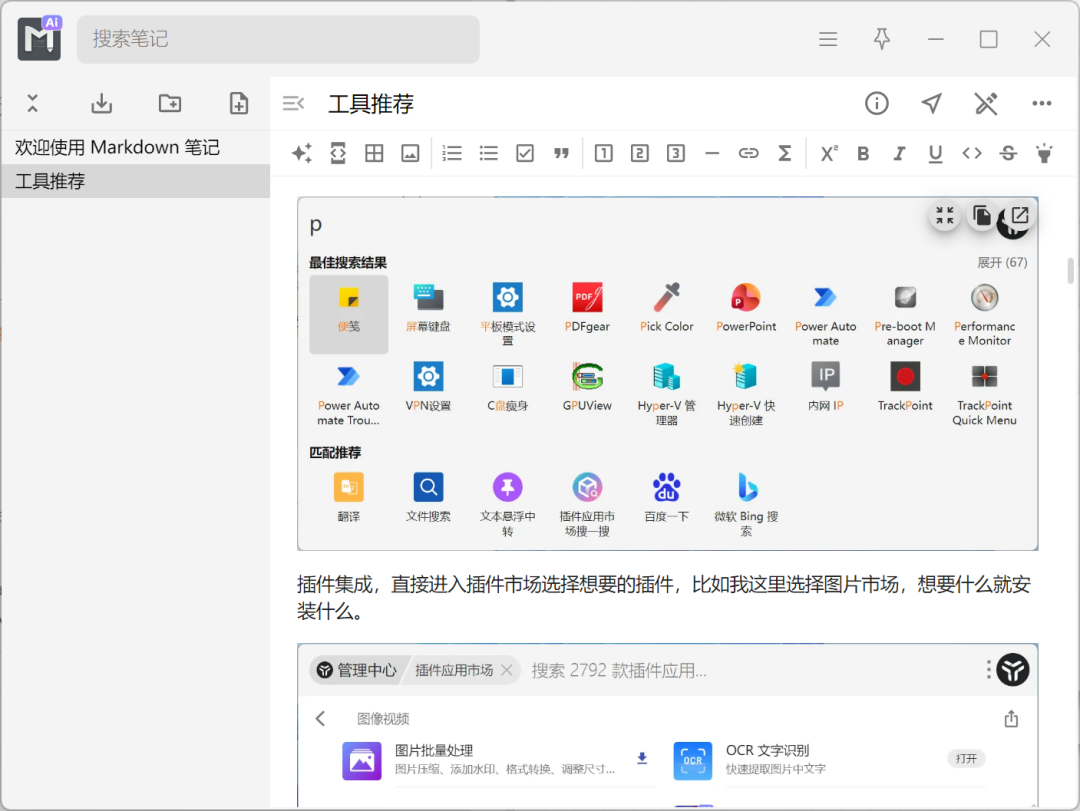This screenshot has height=811, width=1080.
Task: Click the 工具推荐 note title
Action: point(371,104)
